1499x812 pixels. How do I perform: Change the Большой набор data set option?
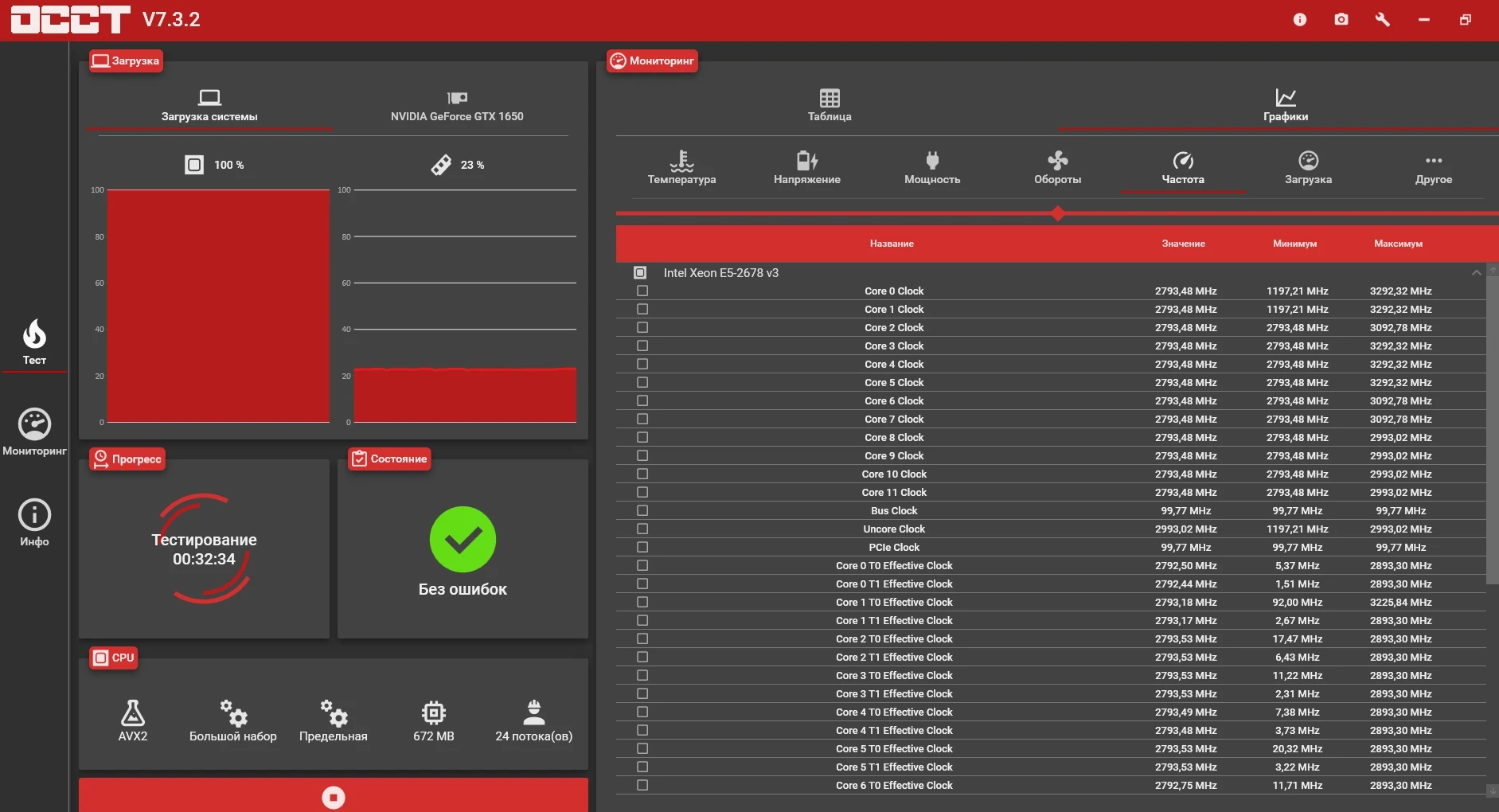(x=233, y=720)
